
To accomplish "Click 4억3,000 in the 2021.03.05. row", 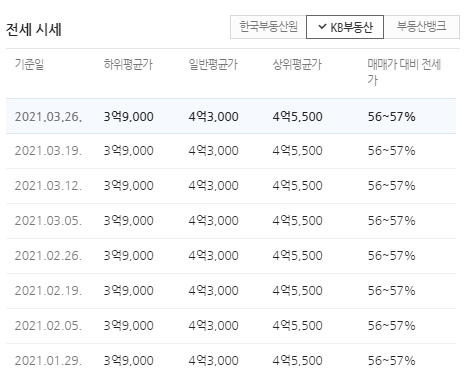I will coord(214,221).
